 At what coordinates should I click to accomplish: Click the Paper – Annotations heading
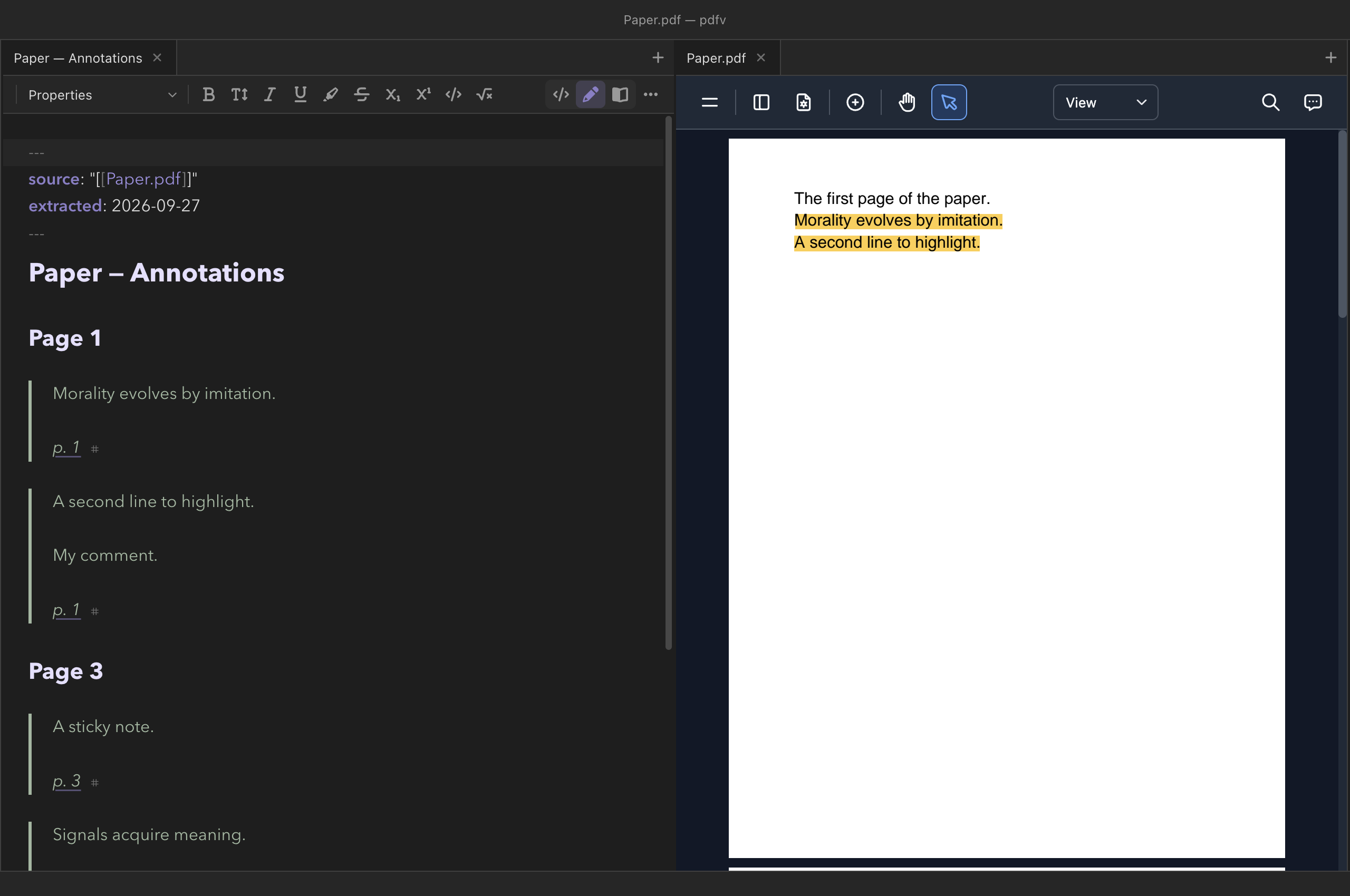[157, 272]
